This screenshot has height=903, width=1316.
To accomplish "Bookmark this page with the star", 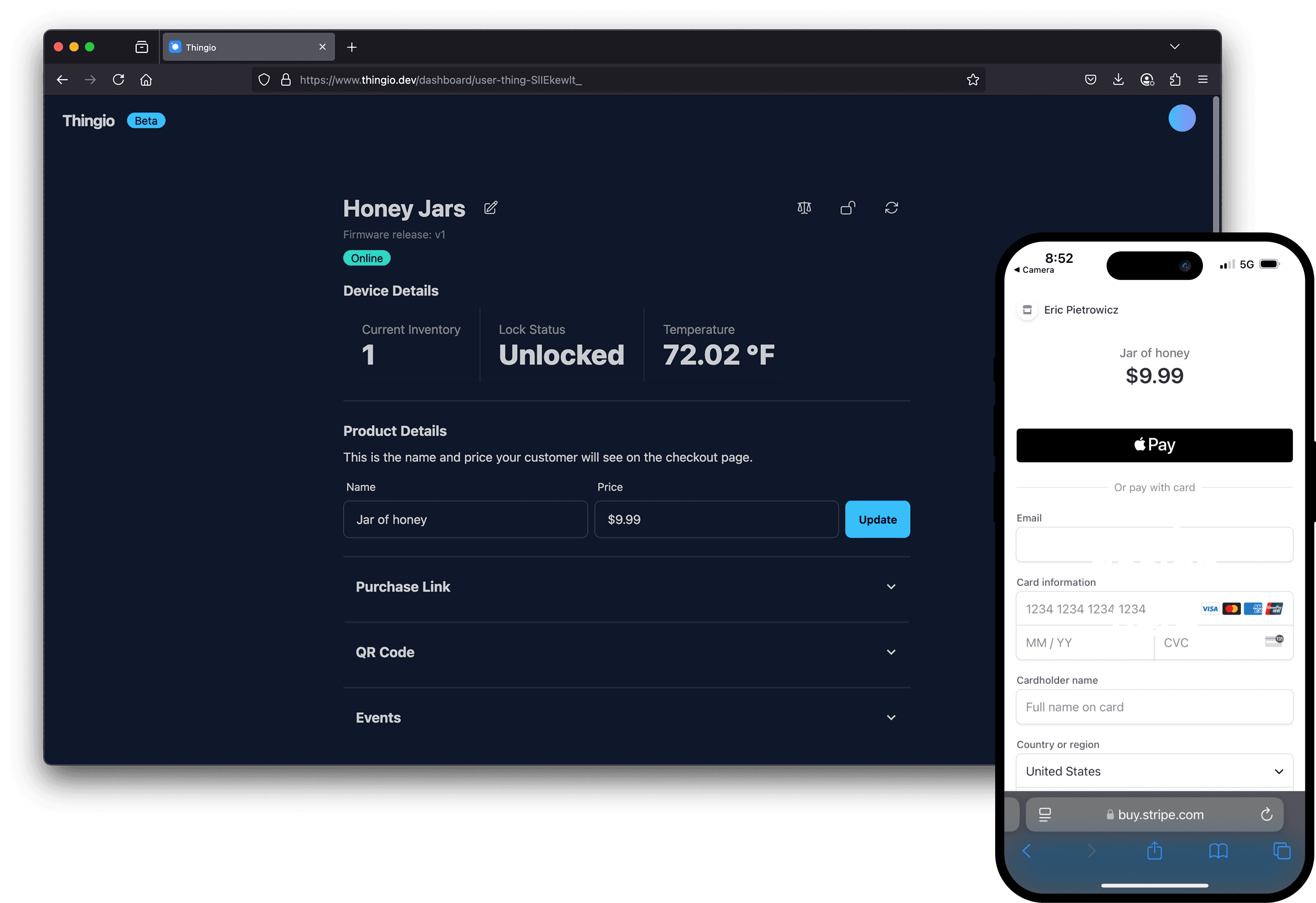I will (x=973, y=80).
